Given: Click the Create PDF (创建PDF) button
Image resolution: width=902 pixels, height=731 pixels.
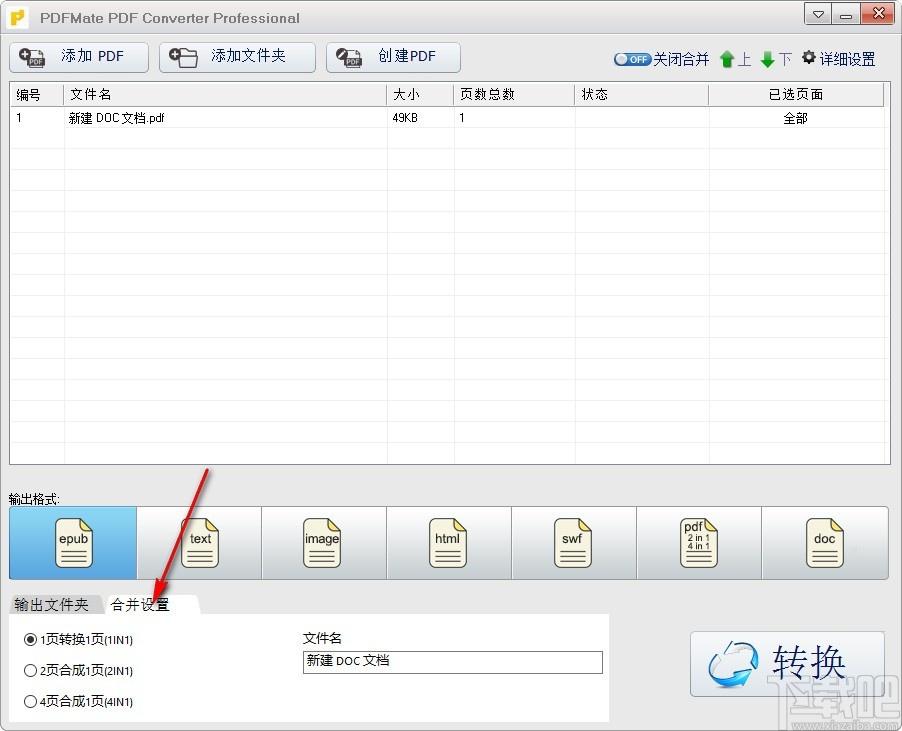Looking at the screenshot, I should click(x=393, y=58).
